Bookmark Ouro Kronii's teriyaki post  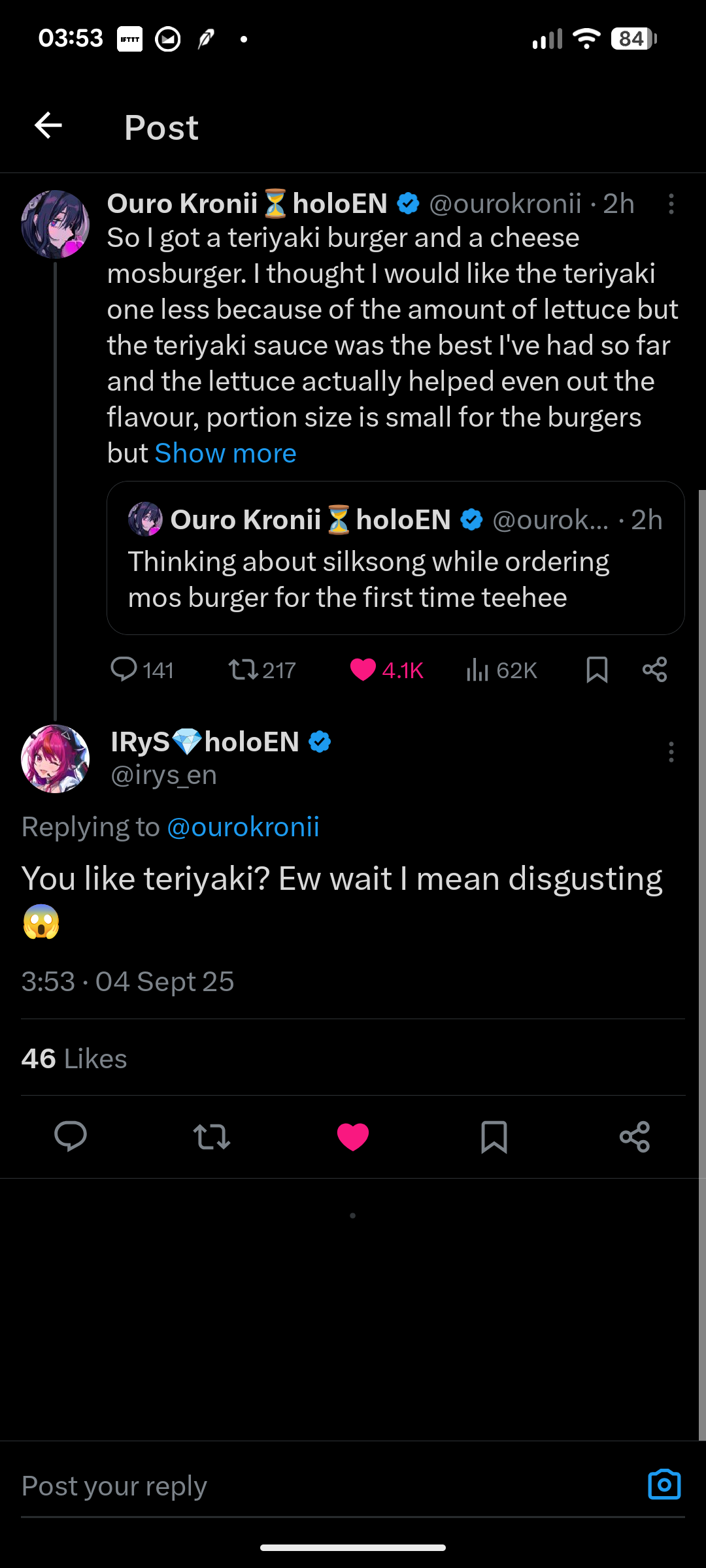pos(597,670)
